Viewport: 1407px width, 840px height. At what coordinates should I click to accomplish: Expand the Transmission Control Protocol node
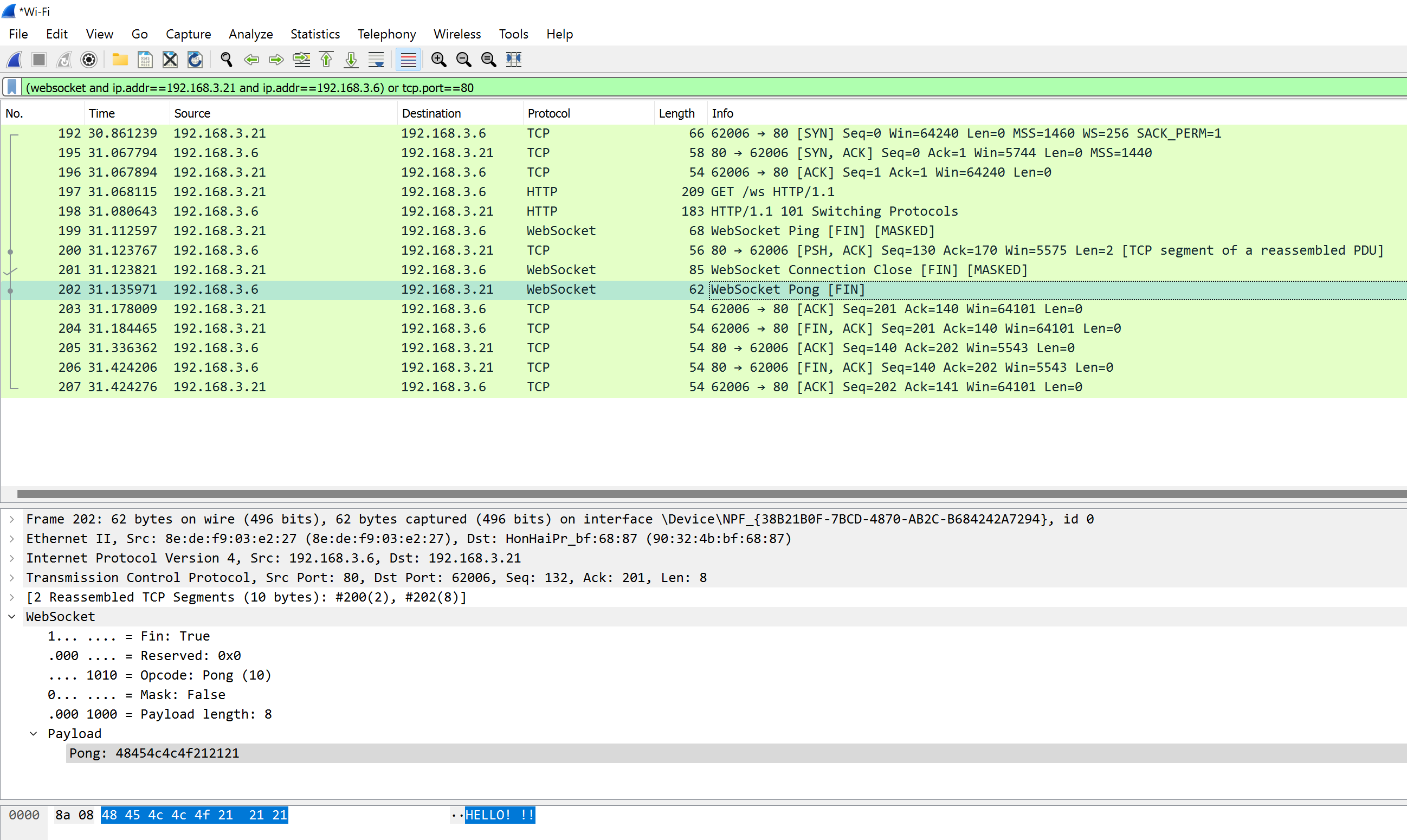(11, 577)
